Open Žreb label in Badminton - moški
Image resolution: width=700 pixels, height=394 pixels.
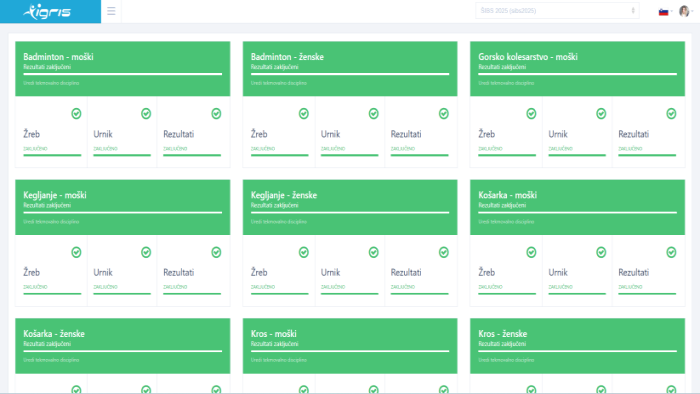tap(31, 134)
